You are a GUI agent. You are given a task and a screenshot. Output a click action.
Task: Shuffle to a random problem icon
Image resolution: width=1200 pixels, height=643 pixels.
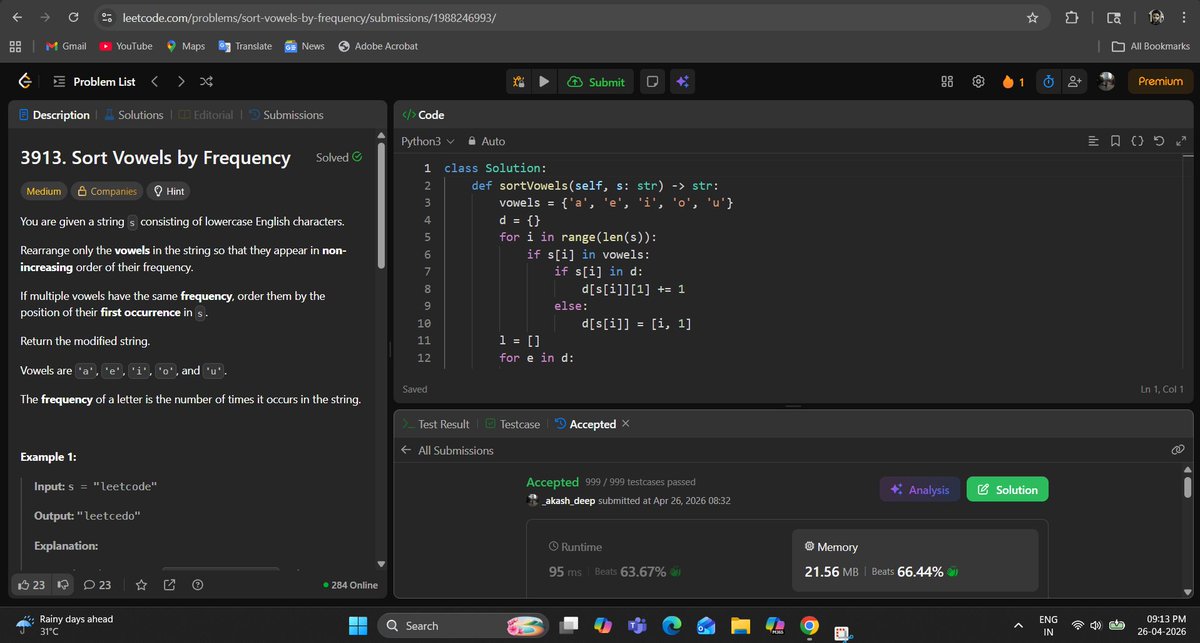[206, 81]
